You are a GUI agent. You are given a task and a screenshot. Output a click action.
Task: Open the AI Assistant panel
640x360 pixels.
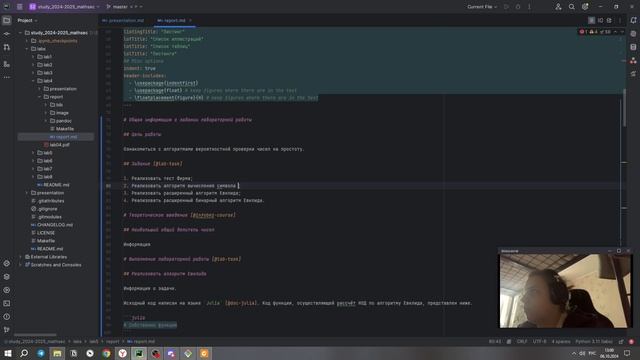[633, 33]
